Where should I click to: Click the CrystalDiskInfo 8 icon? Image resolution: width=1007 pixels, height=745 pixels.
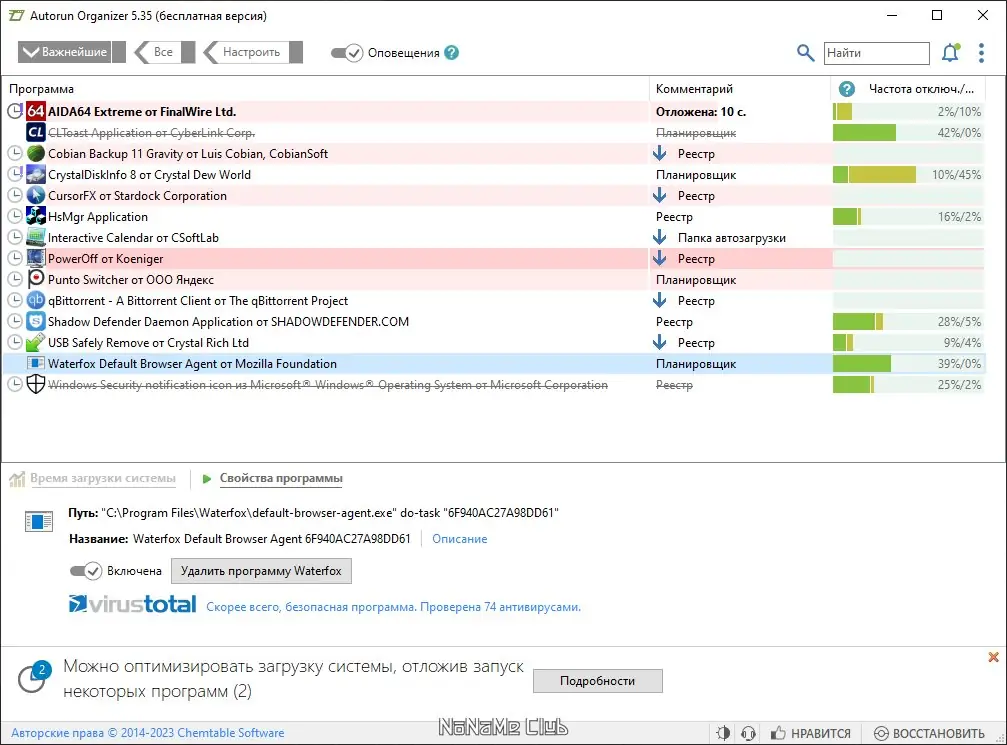tap(35, 175)
